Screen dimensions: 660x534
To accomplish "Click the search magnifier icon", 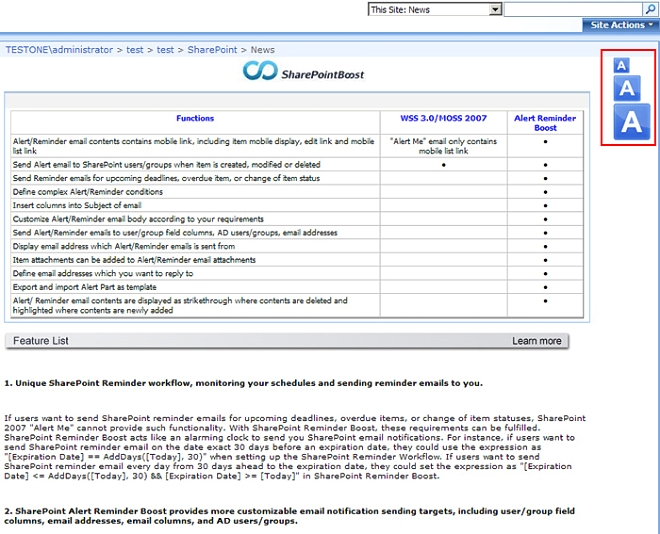I will pos(651,10).
